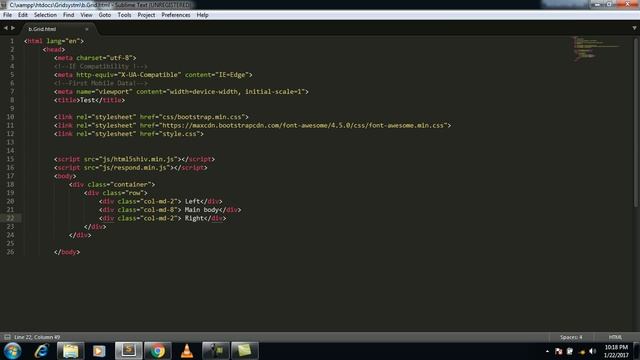Image resolution: width=640 pixels, height=360 pixels.
Task: Change syntax via 'HTML' status item
Action: (616, 337)
